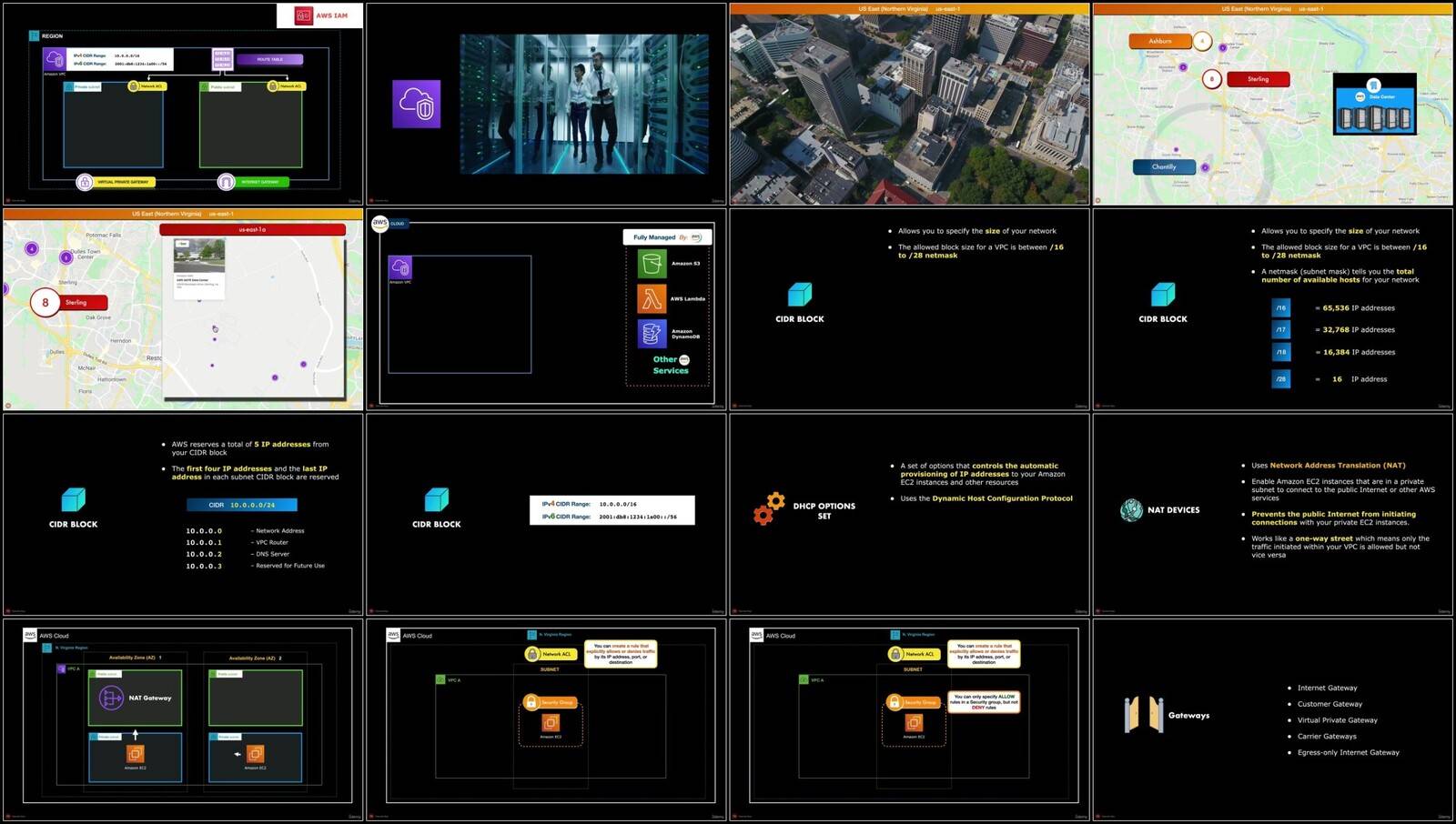The height and width of the screenshot is (824, 1456).
Task: Select the Amazon S3 bucket icon
Action: [652, 264]
